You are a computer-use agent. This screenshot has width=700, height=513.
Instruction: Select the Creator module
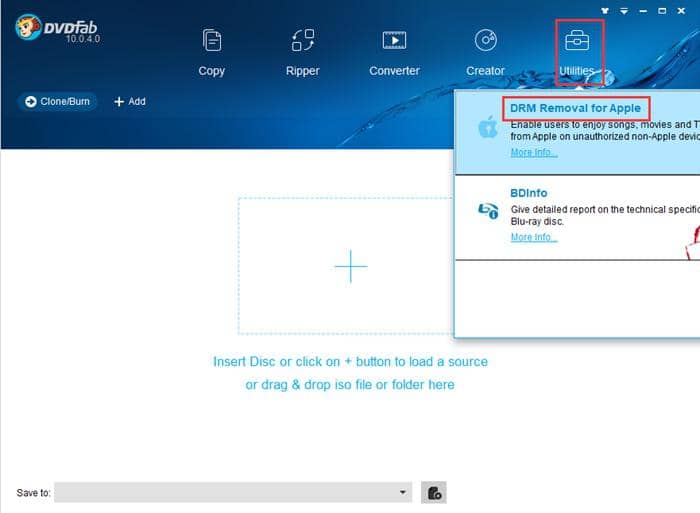485,53
